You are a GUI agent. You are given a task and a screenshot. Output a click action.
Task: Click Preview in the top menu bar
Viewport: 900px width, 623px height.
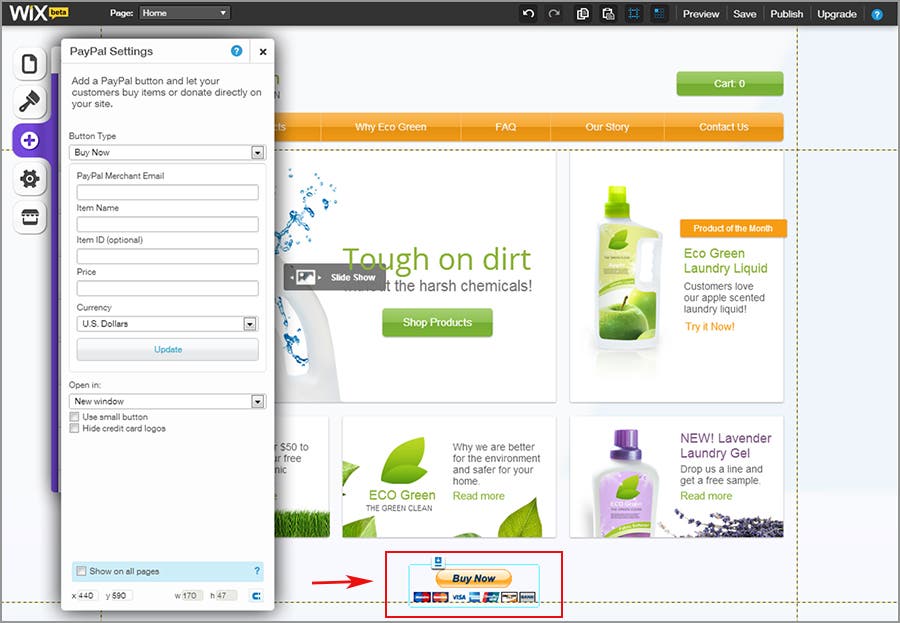[701, 14]
